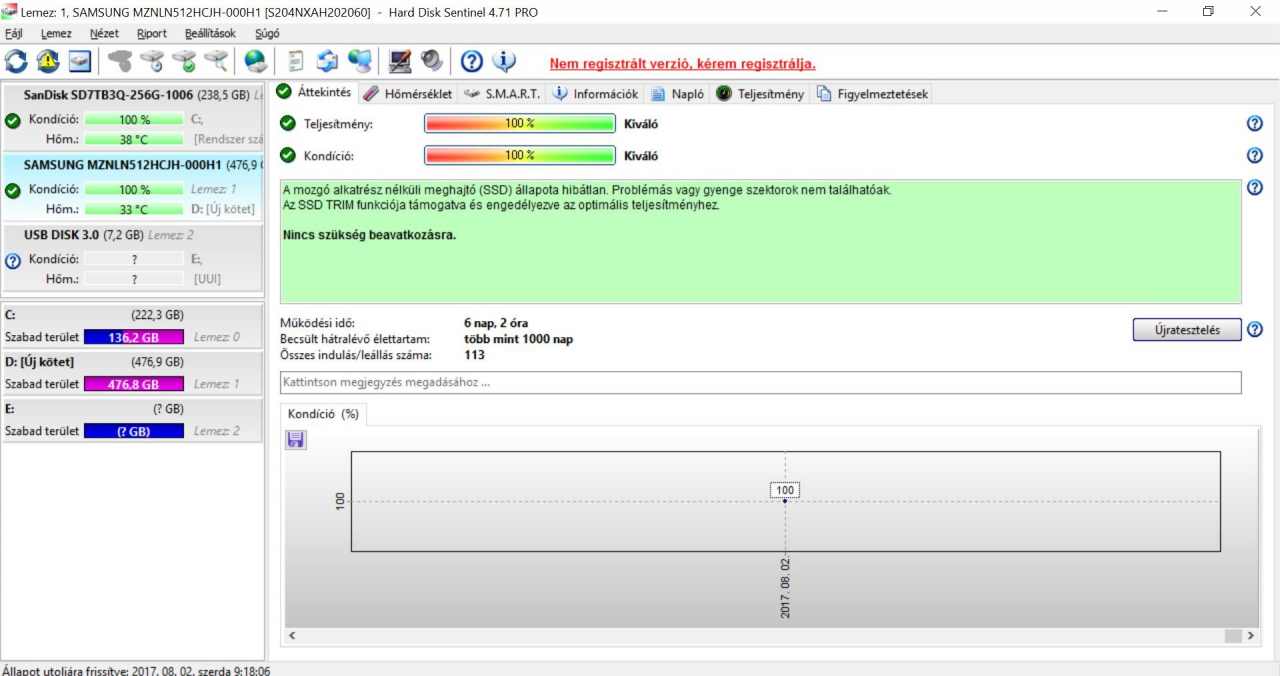Screen dimensions: 1280x676
Task: Click 'Nincs szükség beavatkozásra.' text
Action: pyautogui.click(x=370, y=235)
